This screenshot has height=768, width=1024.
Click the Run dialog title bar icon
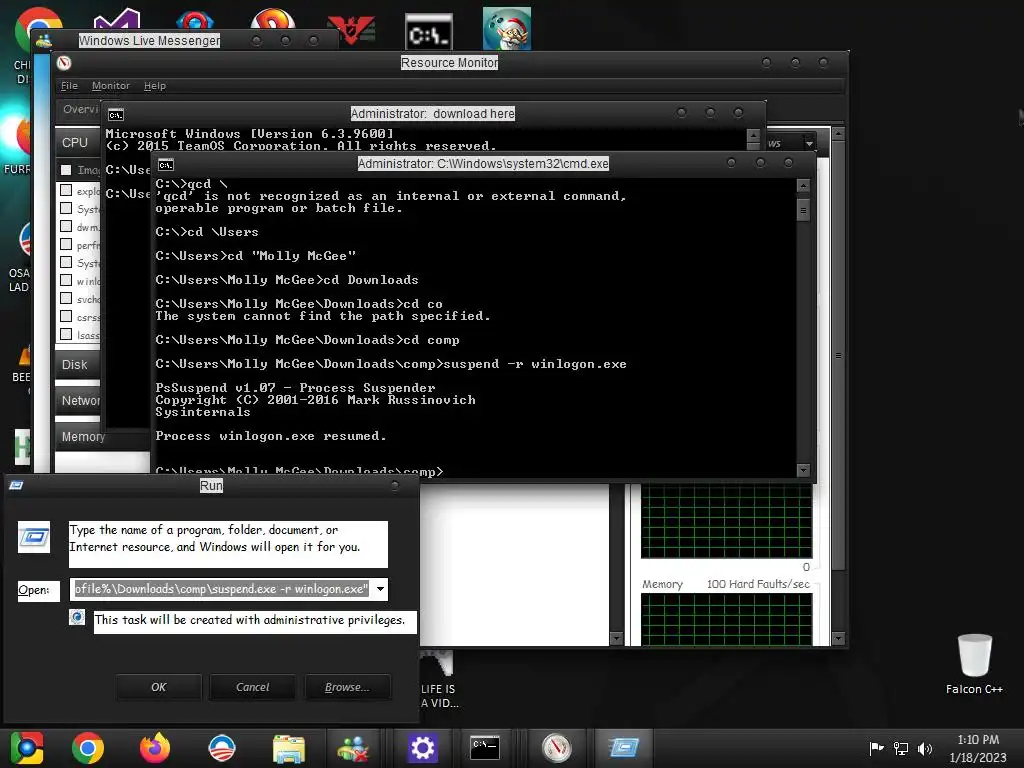click(16, 485)
